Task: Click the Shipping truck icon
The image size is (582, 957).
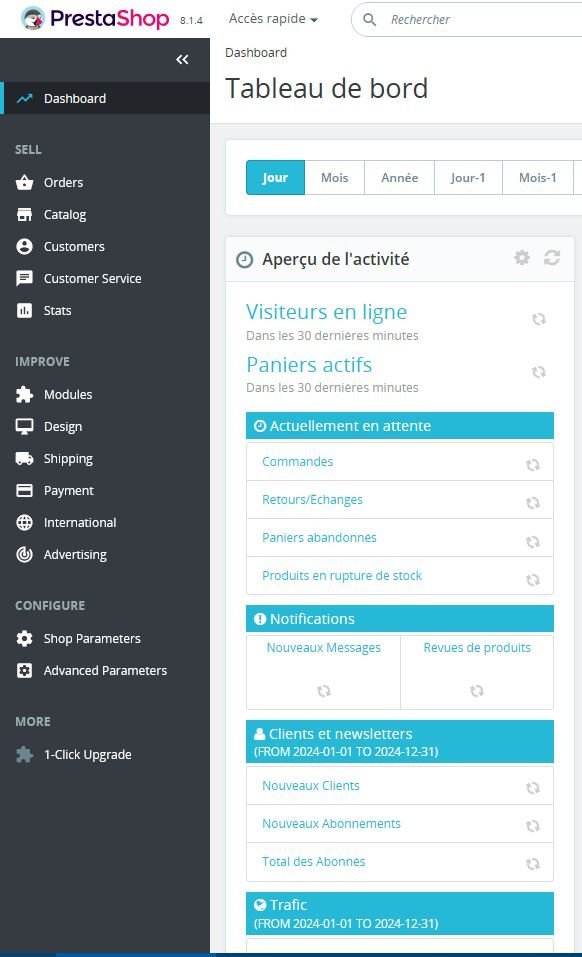Action: 24,458
